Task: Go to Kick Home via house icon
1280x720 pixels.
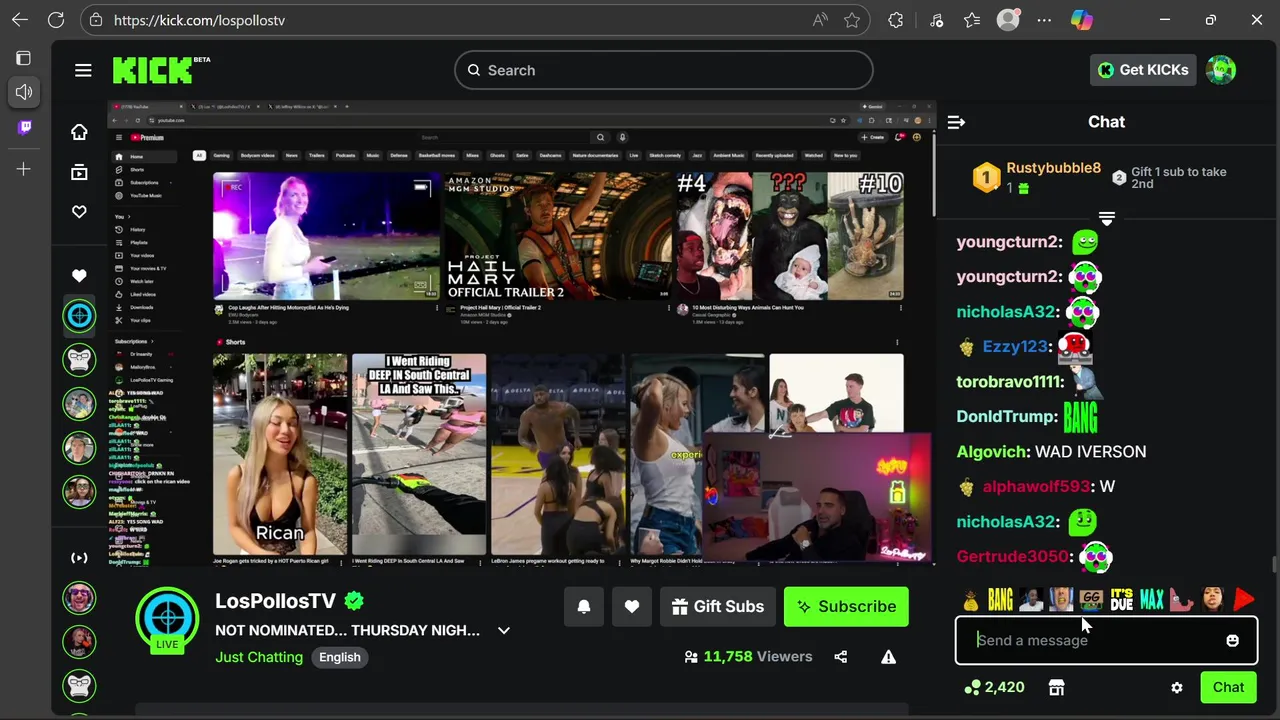Action: click(x=79, y=132)
